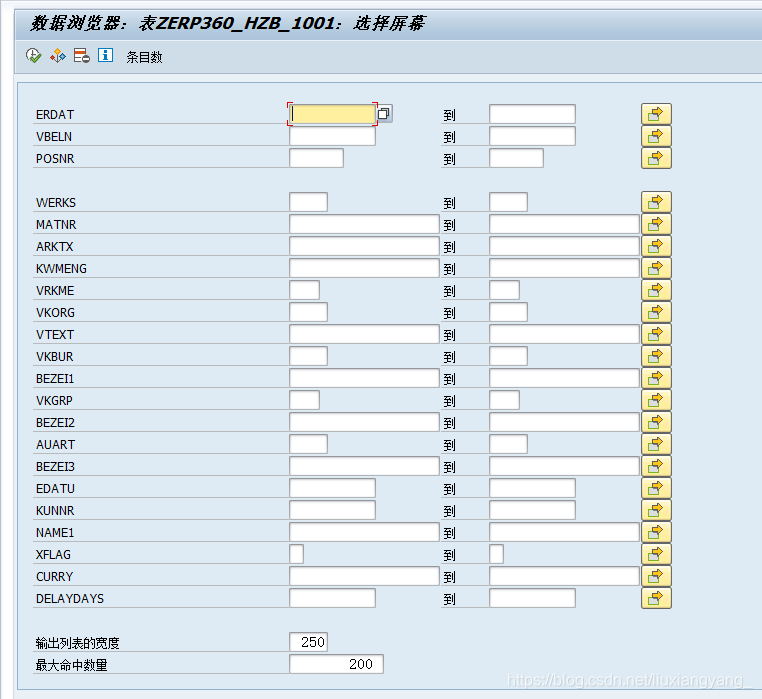Open multiple selection for VKORG
Viewport: 762px width, 699px height.
[x=656, y=312]
